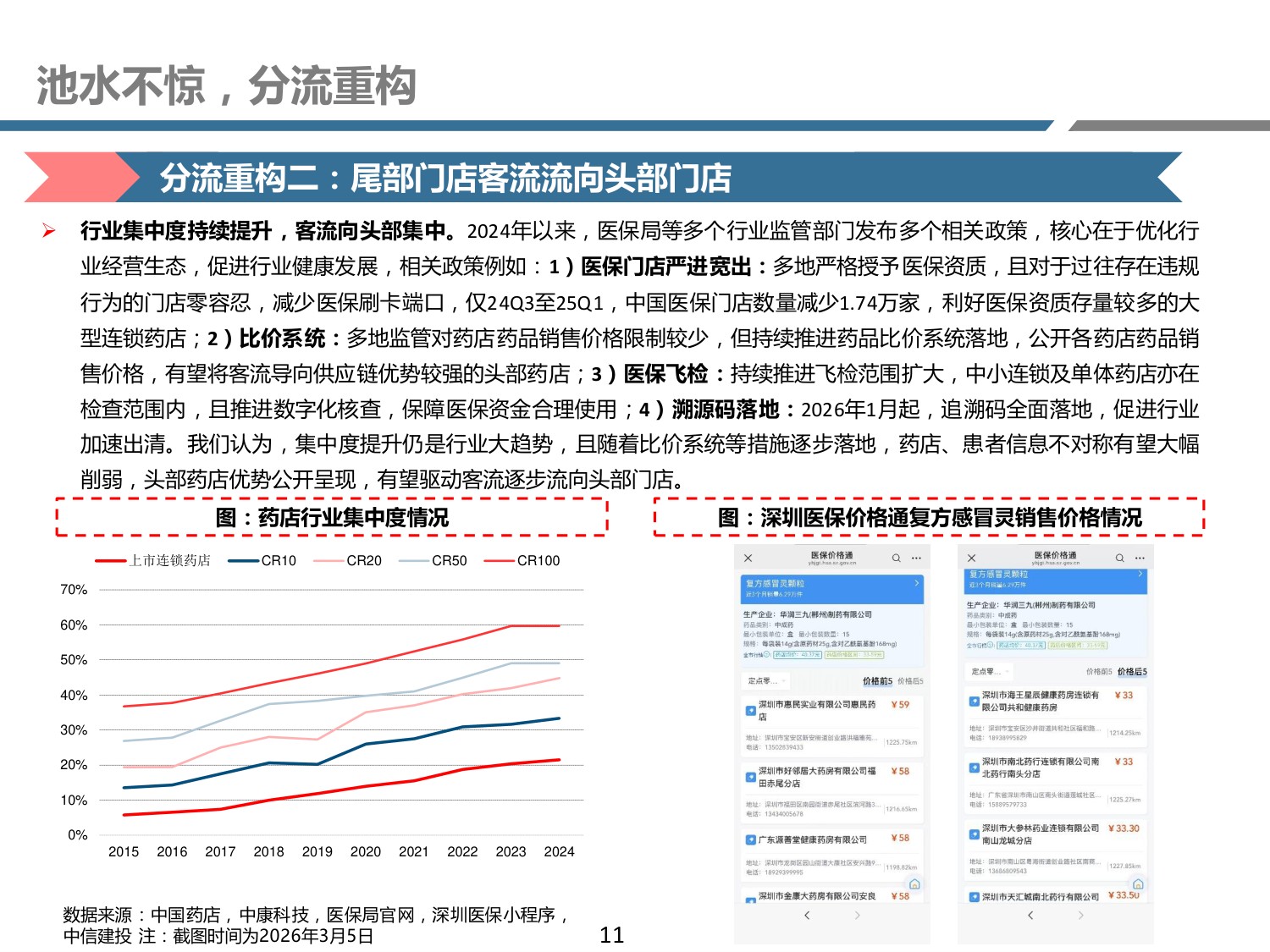Click the ¥33.30 price in right phone

1124,828
